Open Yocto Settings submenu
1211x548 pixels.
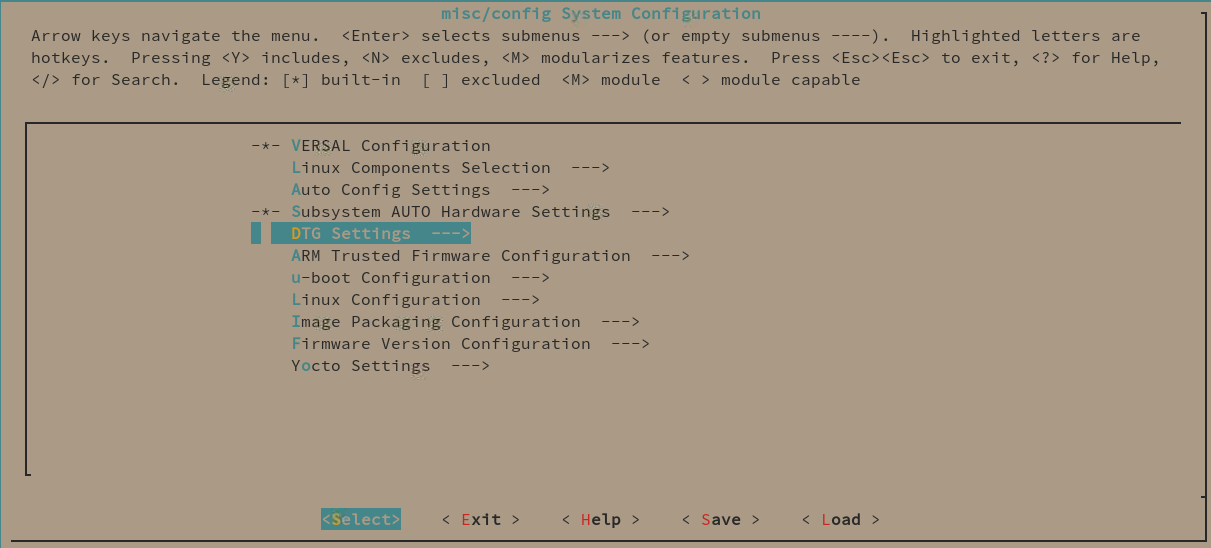(x=391, y=366)
